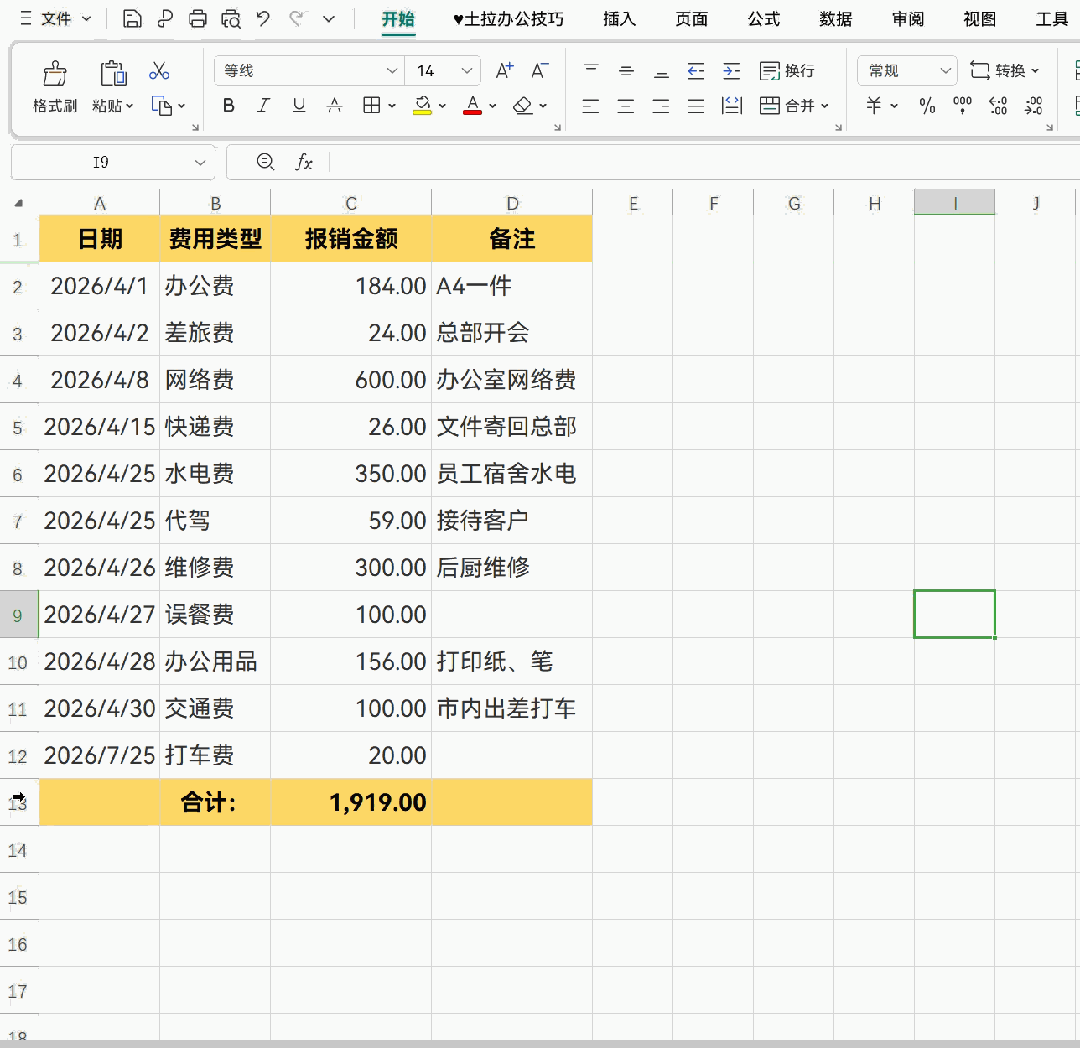1080x1048 pixels.
Task: Click the Eraser clear formatting icon
Action: [523, 105]
